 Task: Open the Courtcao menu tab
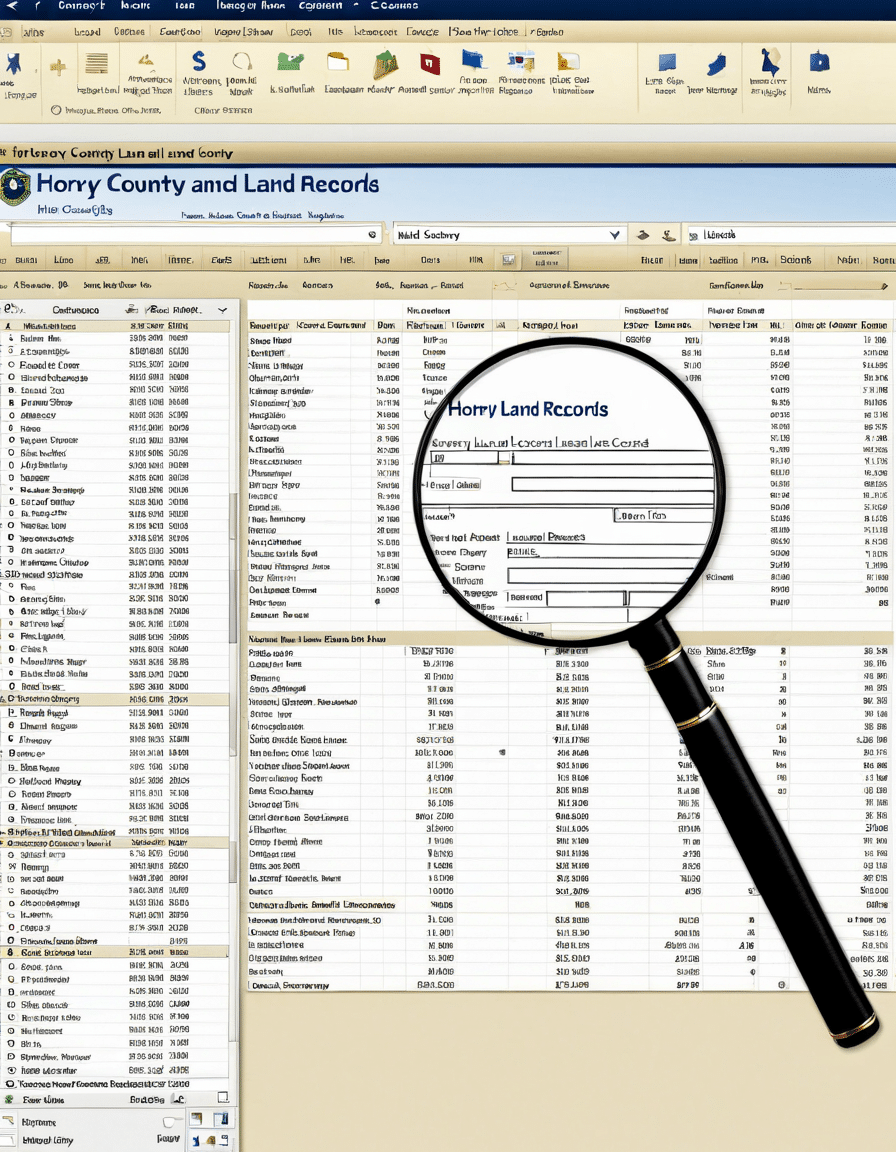(x=180, y=32)
